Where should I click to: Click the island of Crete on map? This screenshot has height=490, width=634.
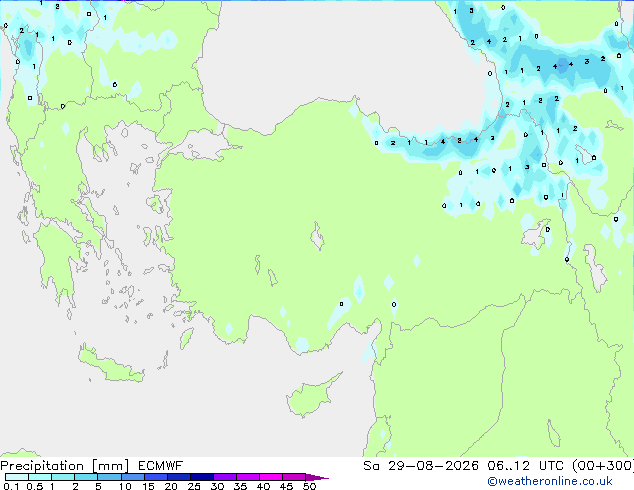click(x=111, y=364)
